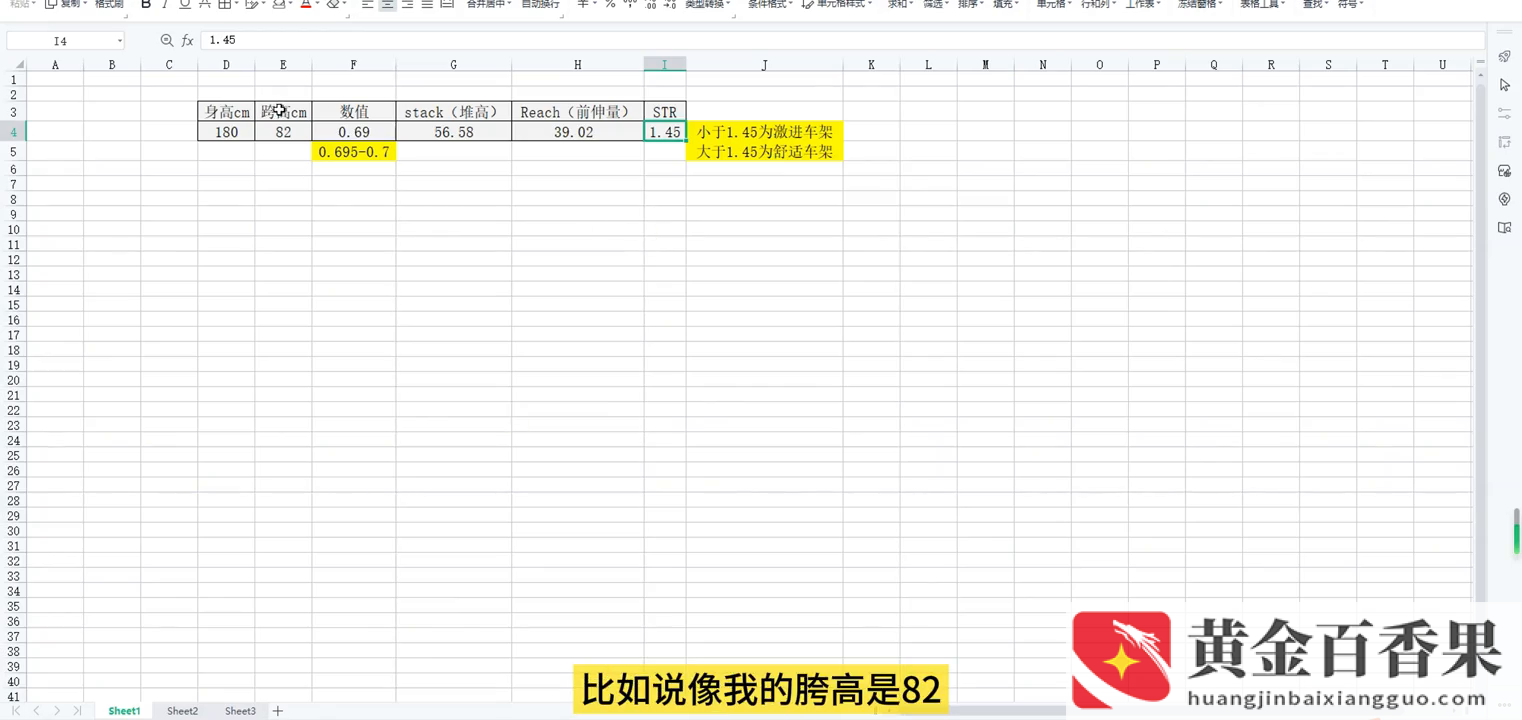Apply the red font color A

(x=306, y=4)
